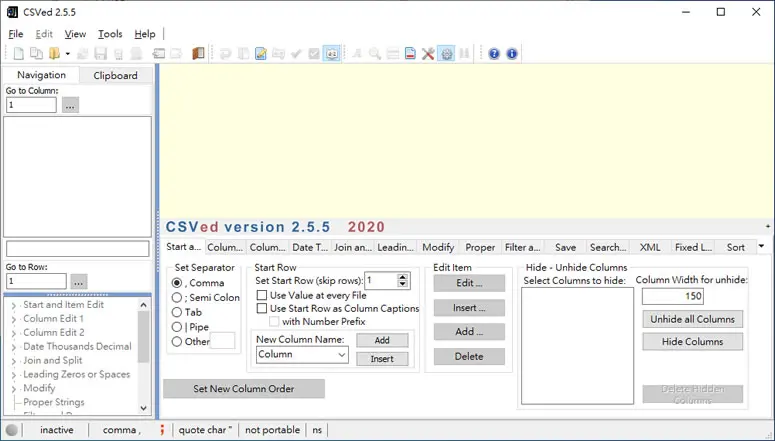Check Use Value at every File
The height and width of the screenshot is (441, 775).
coord(262,295)
